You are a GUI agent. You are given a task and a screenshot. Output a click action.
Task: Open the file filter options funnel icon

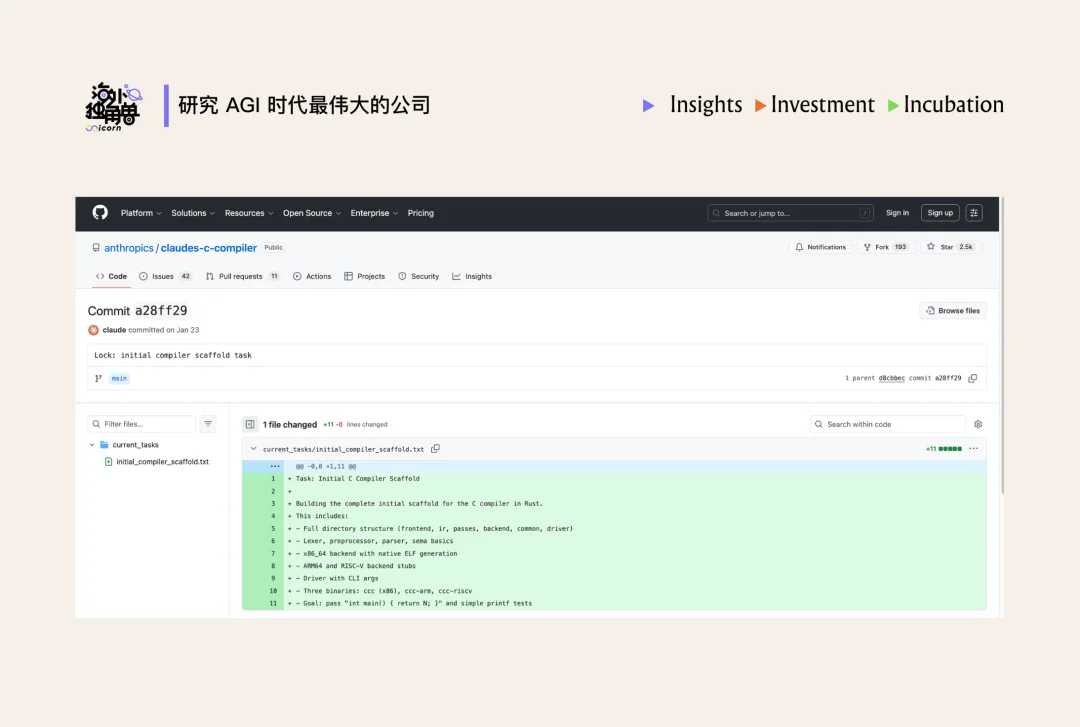click(x=208, y=423)
